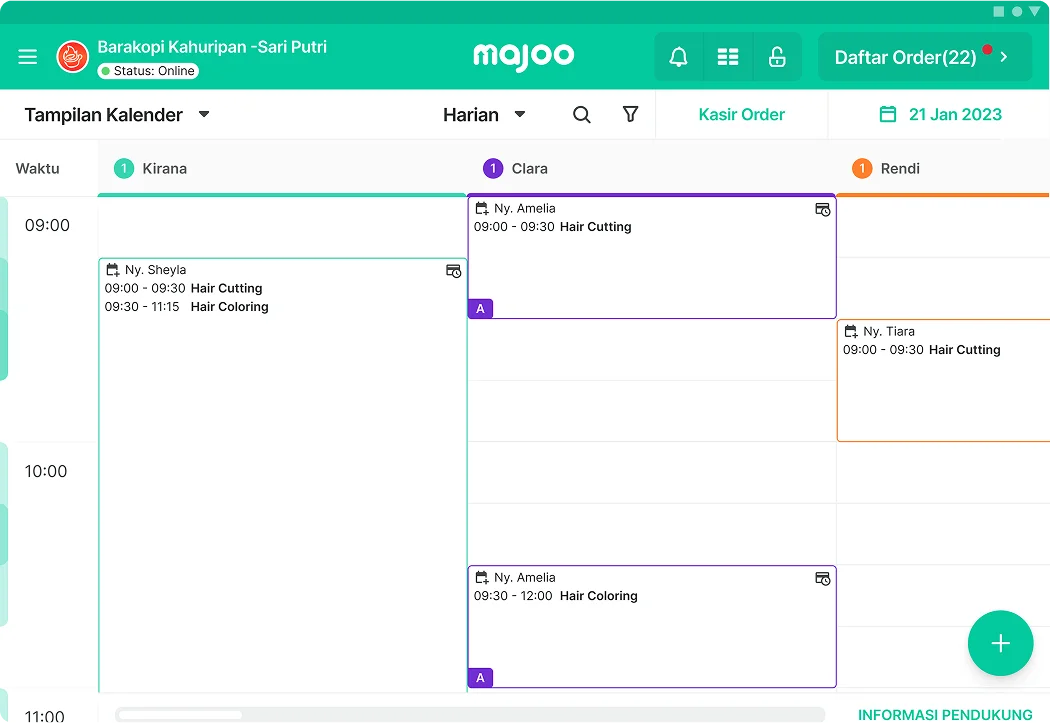Switch to Kasir Order
This screenshot has height=723, width=1050.
point(741,115)
